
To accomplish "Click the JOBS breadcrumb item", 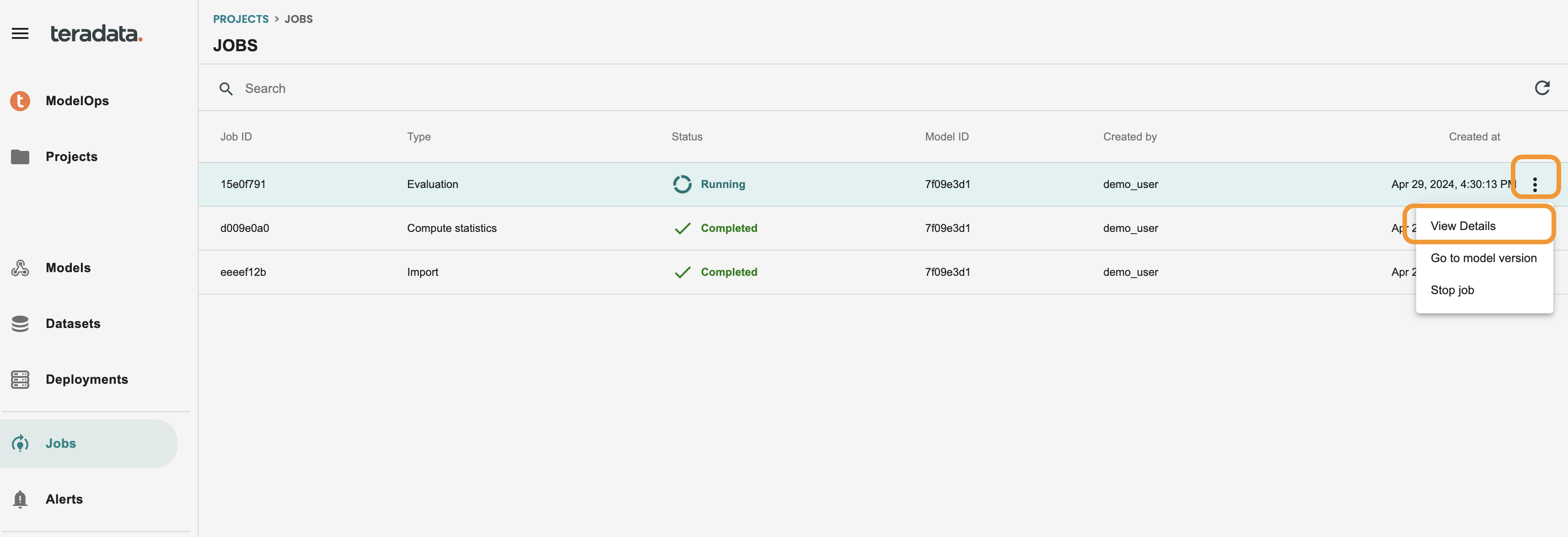I will click(x=298, y=19).
